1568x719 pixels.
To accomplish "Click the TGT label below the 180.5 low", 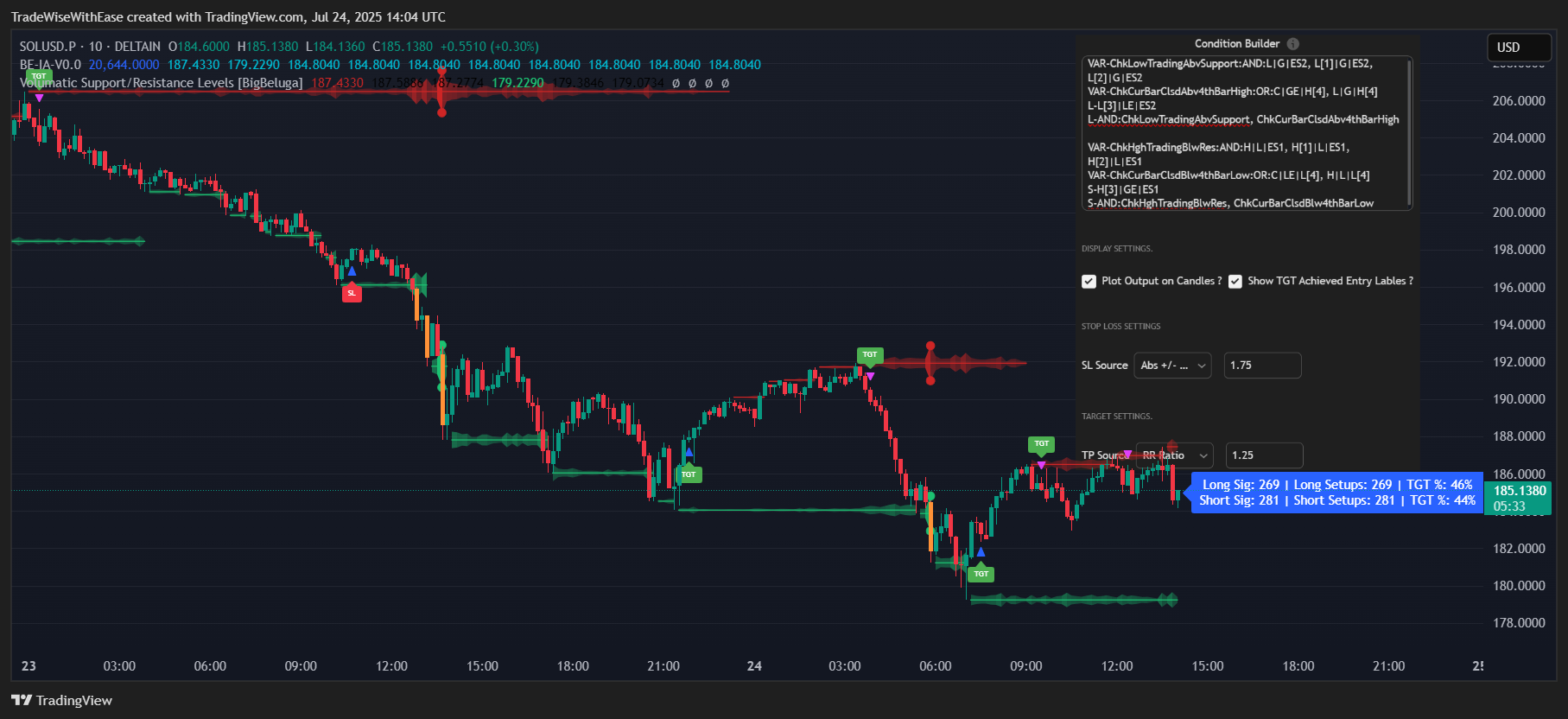I will click(981, 574).
